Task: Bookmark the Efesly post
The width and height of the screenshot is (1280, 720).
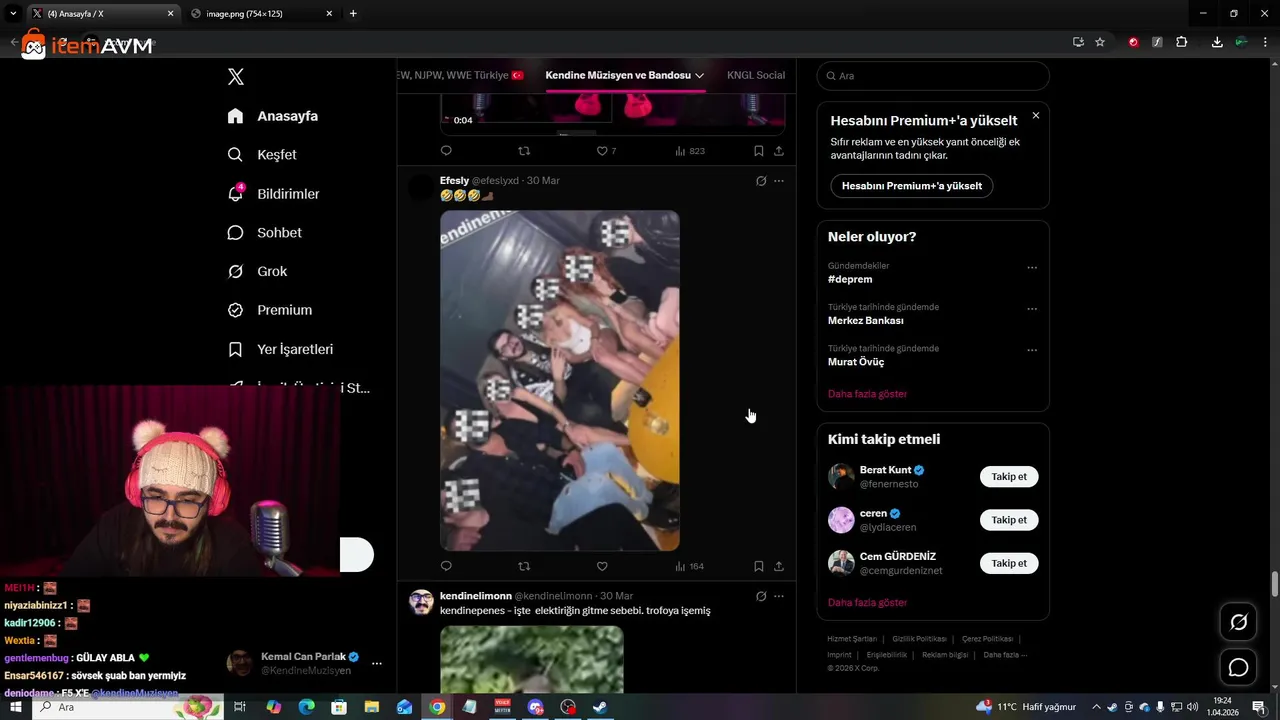Action: (x=758, y=566)
